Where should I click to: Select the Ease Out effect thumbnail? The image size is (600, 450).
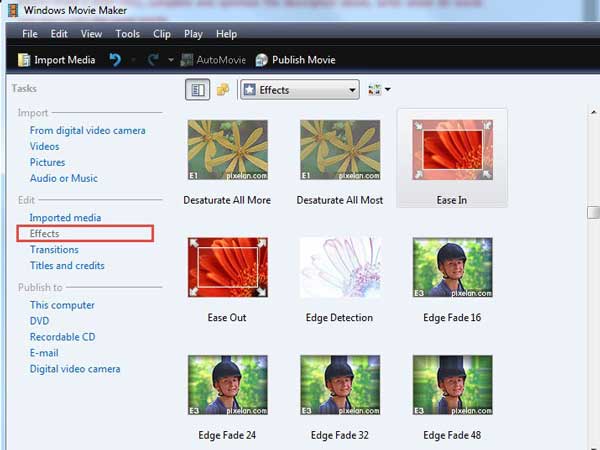(x=227, y=268)
